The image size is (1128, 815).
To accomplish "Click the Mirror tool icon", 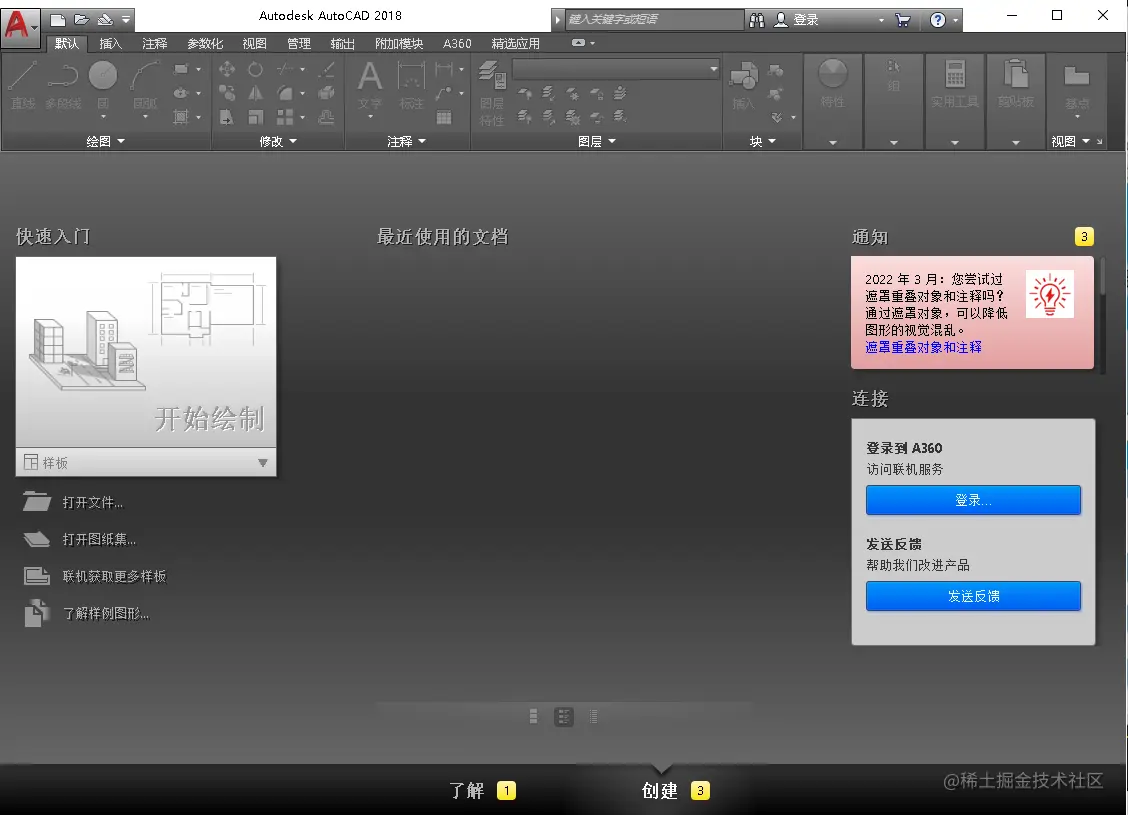I will coord(255,93).
